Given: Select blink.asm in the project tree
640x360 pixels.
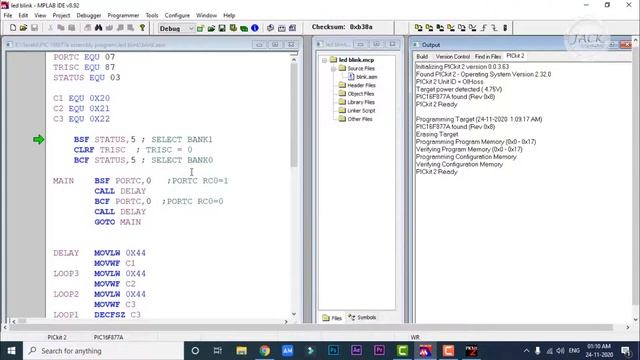Looking at the screenshot, I should pos(362,77).
